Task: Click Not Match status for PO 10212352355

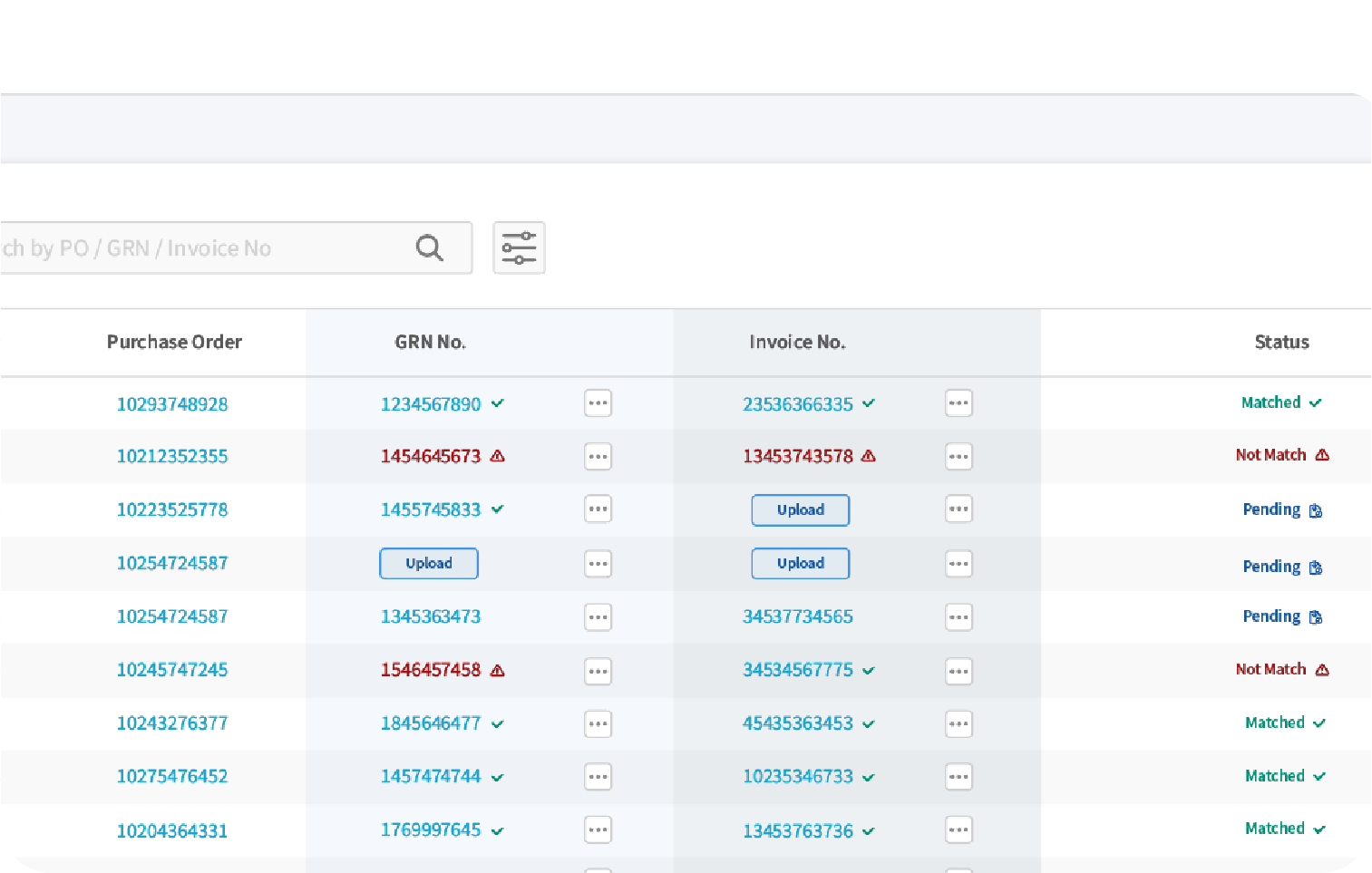Action: (x=1281, y=455)
